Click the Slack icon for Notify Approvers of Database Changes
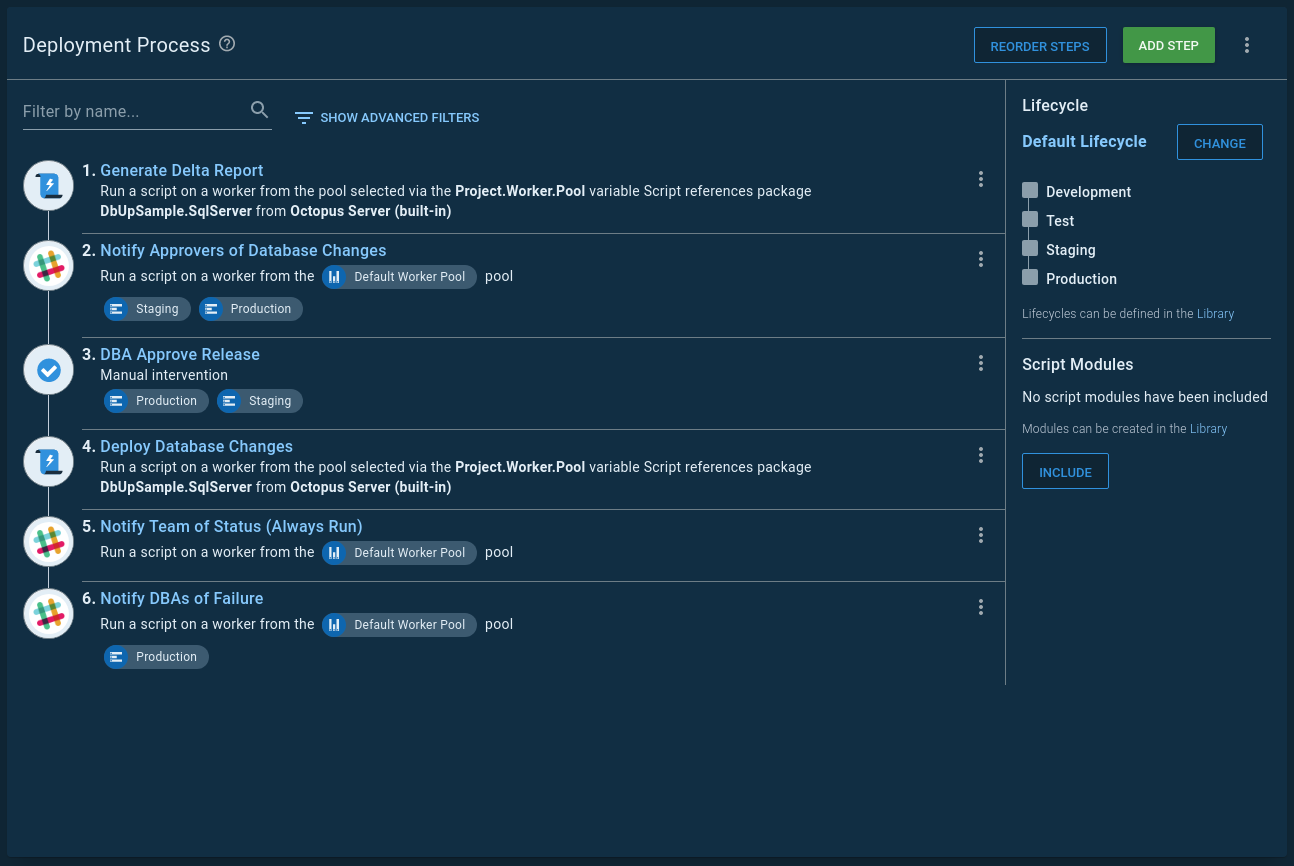This screenshot has height=866, width=1294. pyautogui.click(x=48, y=265)
